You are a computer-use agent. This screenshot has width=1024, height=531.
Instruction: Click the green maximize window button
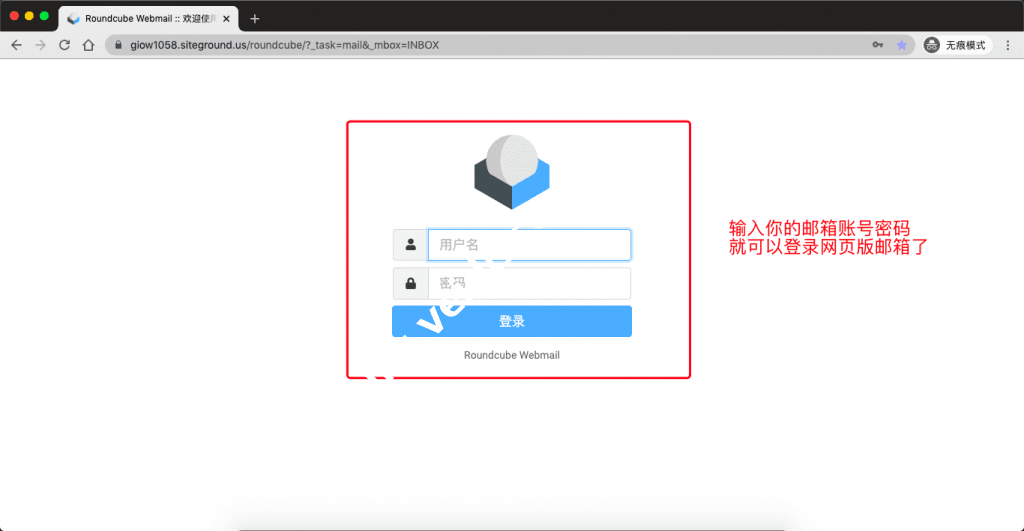44,16
